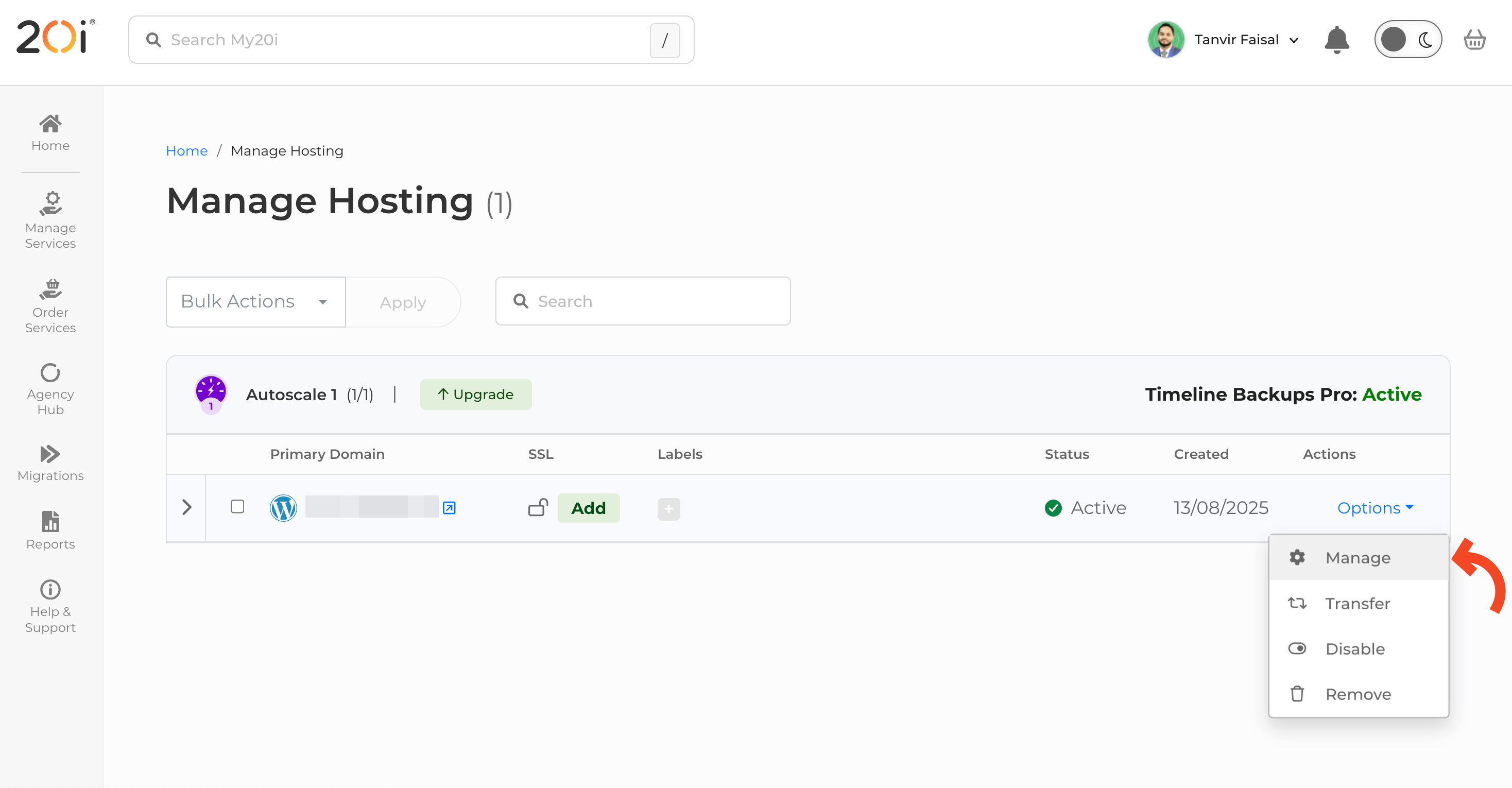Click the blurred primary domain name
1512x788 pixels.
coord(371,506)
